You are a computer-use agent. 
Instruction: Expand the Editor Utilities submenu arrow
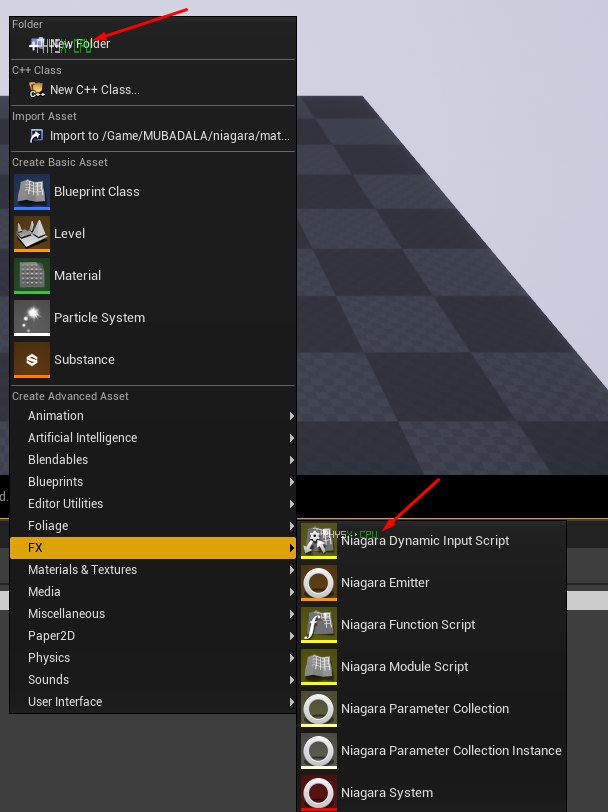(x=292, y=504)
